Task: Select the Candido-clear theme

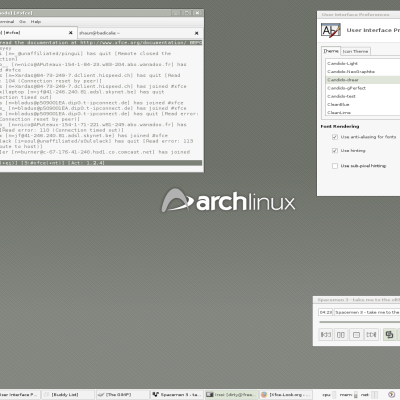Action: point(363,80)
